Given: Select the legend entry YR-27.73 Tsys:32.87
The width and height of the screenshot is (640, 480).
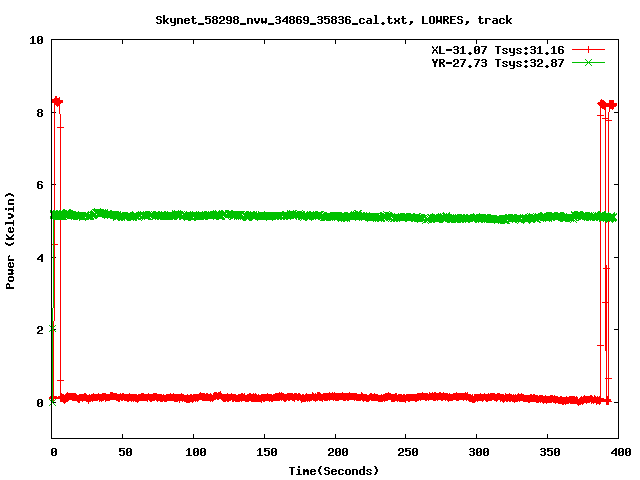Looking at the screenshot, I should pos(498,63).
